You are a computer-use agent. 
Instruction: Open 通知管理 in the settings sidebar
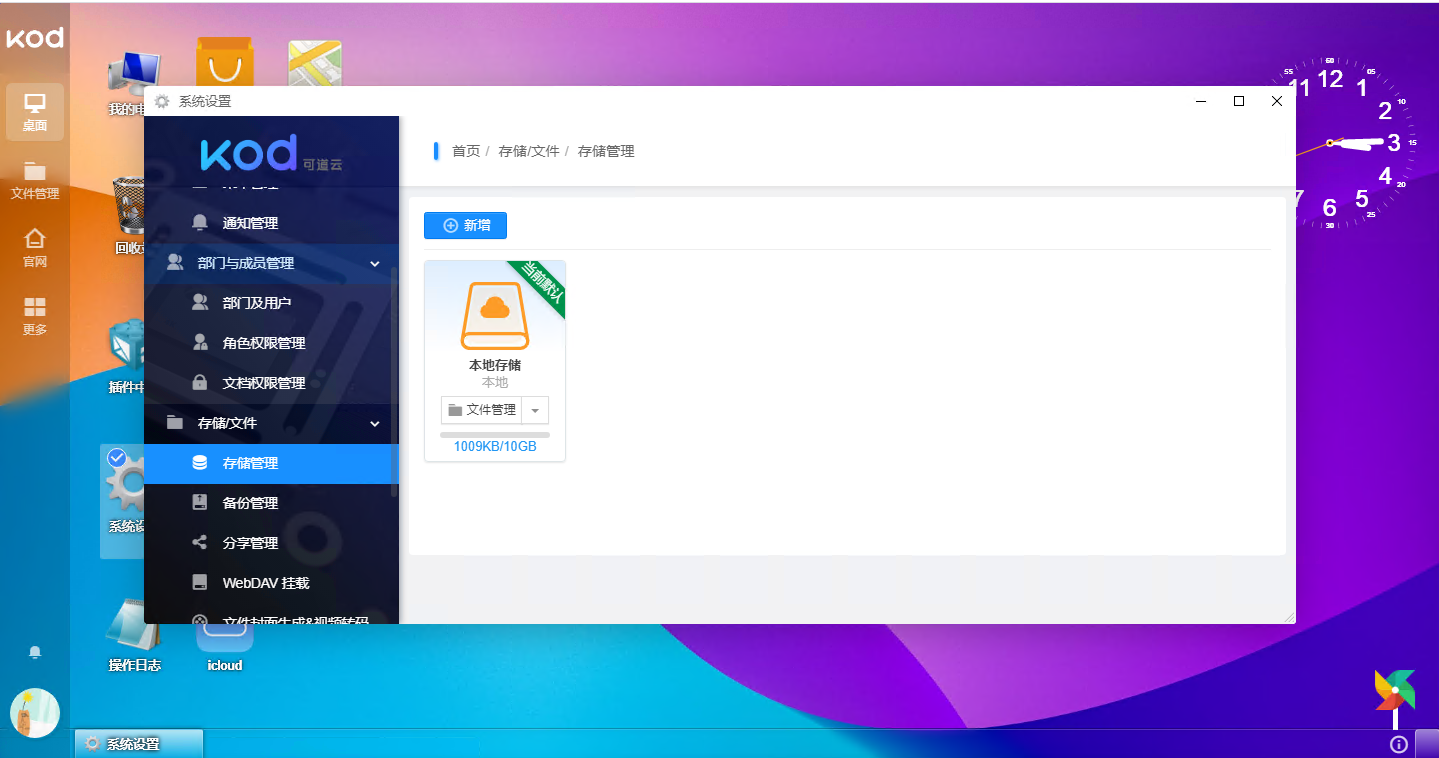(x=271, y=223)
